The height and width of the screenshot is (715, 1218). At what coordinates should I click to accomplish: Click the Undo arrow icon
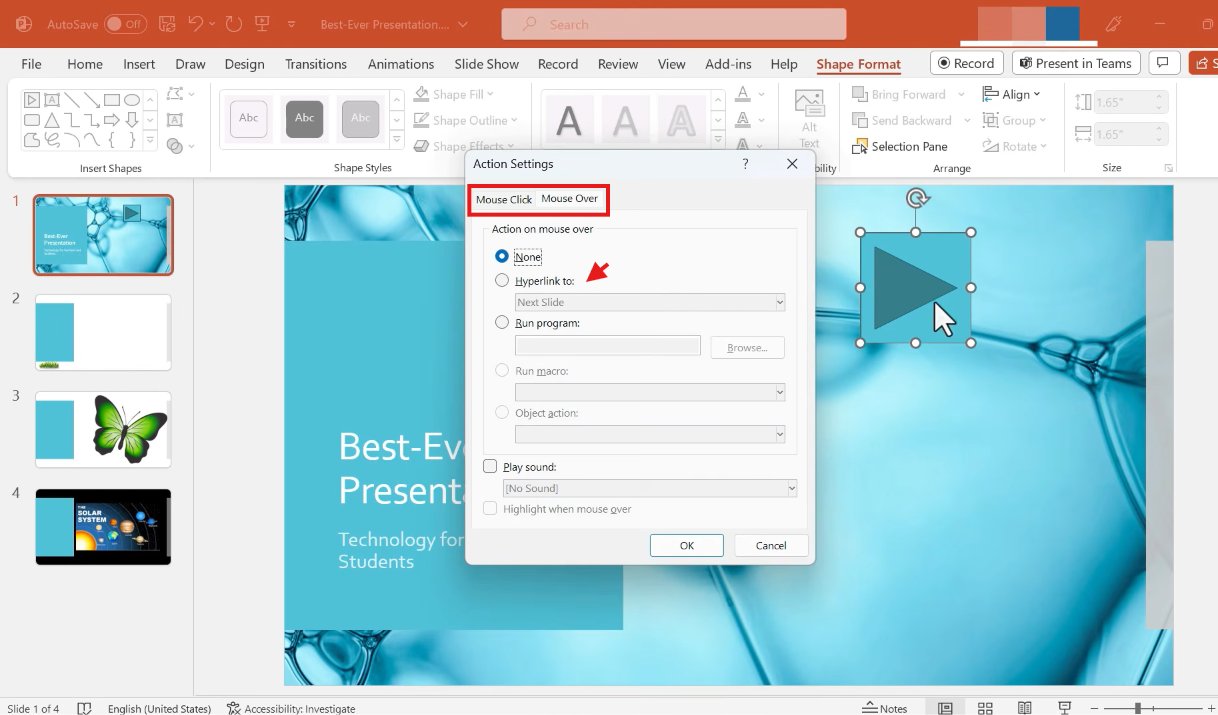click(x=196, y=23)
